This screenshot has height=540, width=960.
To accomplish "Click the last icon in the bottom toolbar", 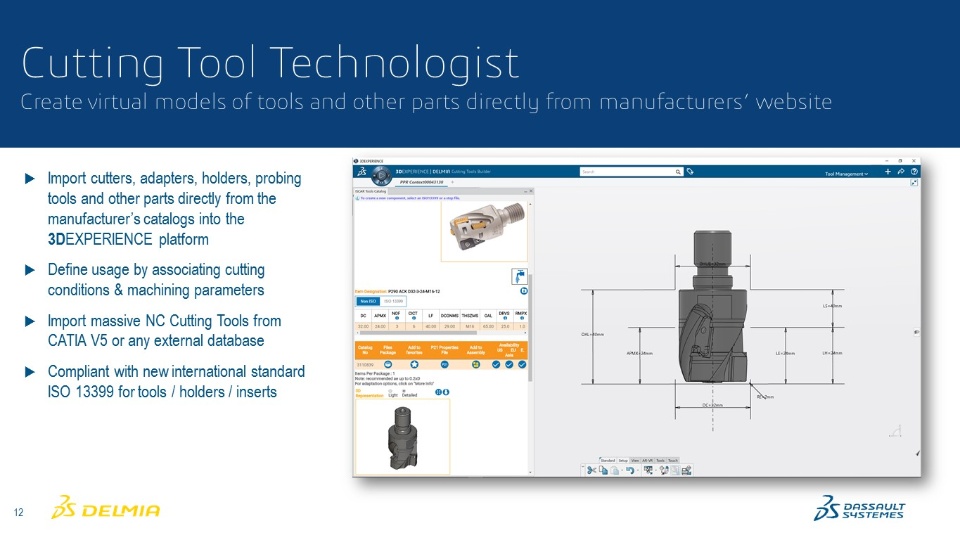I will (x=686, y=470).
